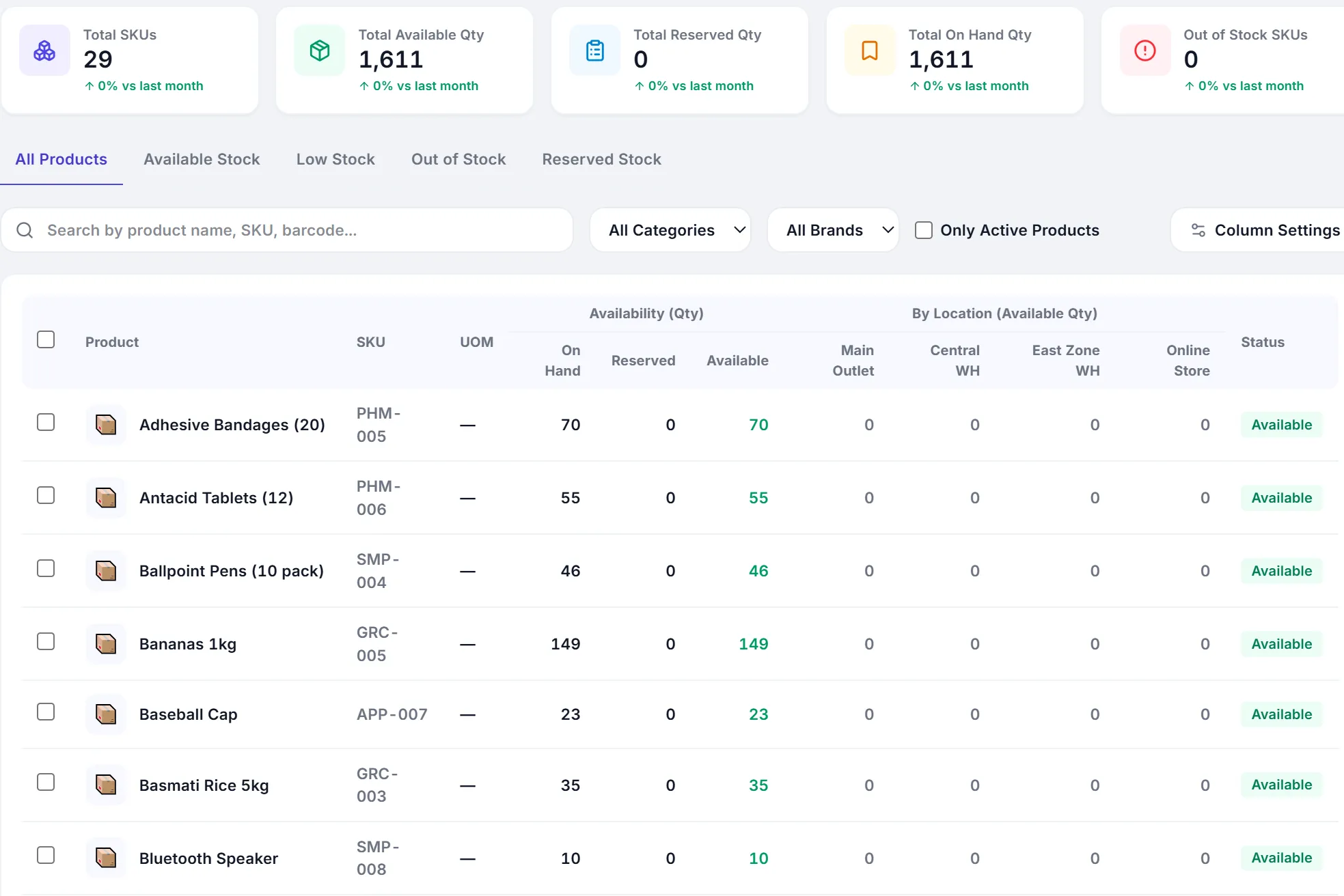Click the Out of Stock SKUs alert icon
1344x896 pixels.
pos(1145,51)
